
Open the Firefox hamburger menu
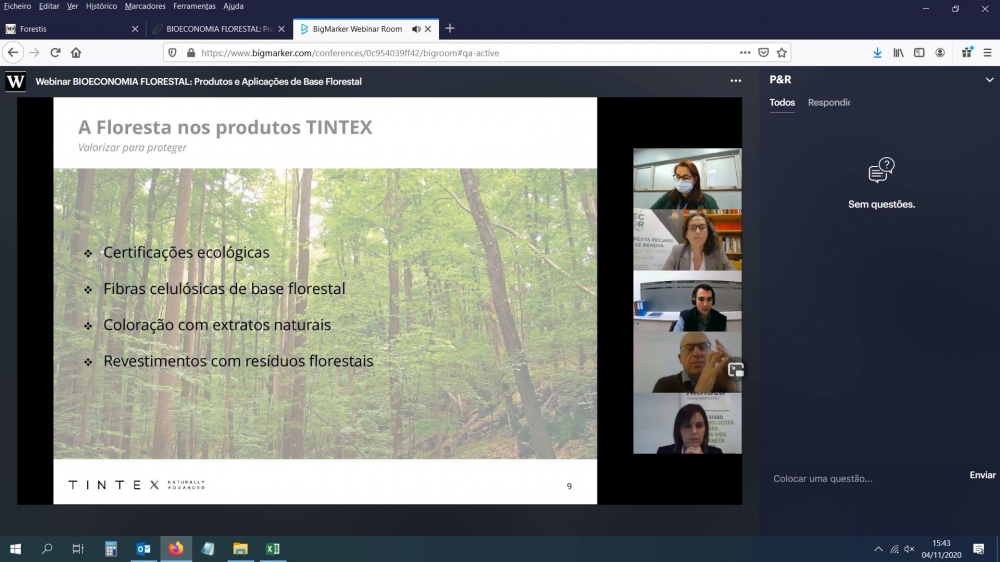point(987,53)
